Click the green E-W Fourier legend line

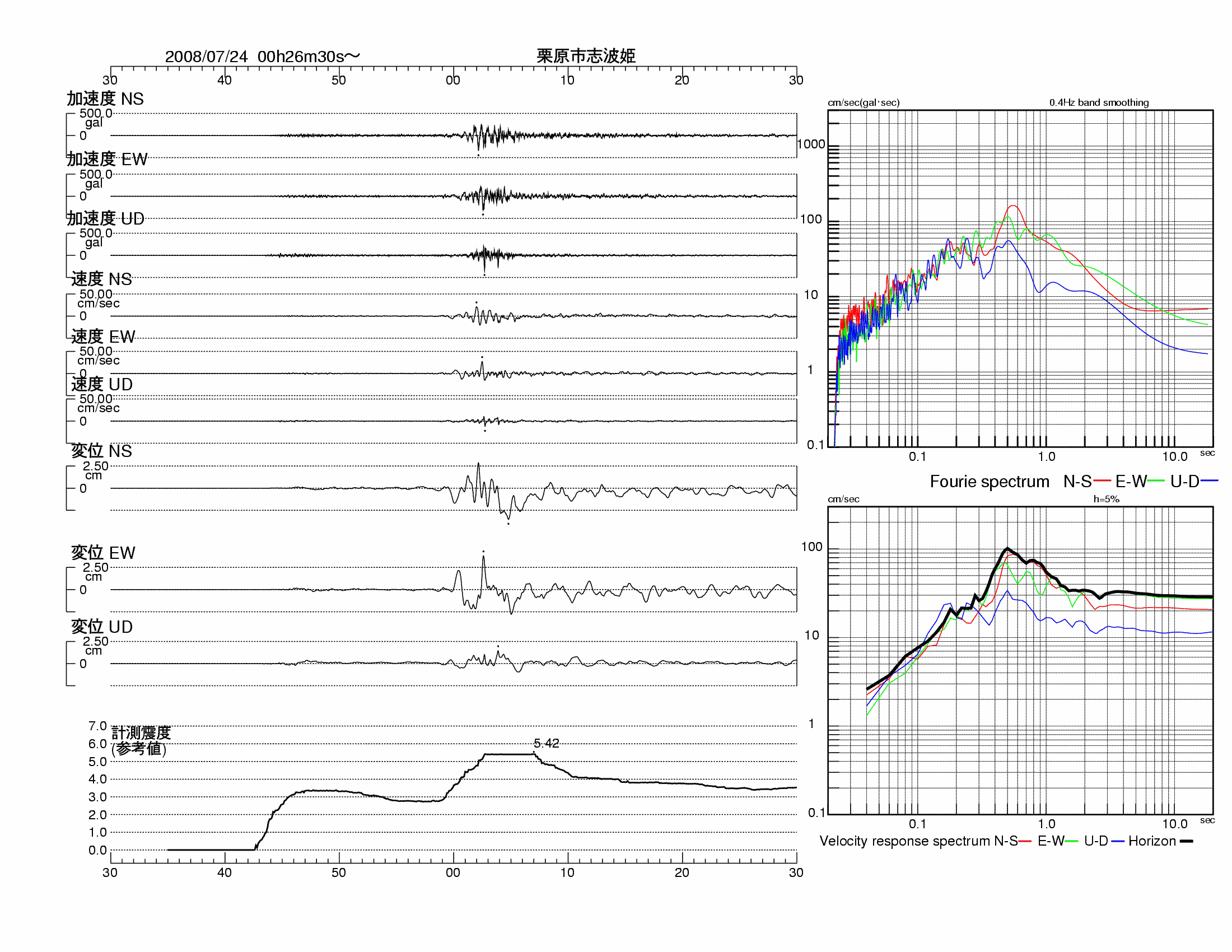[x=1155, y=481]
